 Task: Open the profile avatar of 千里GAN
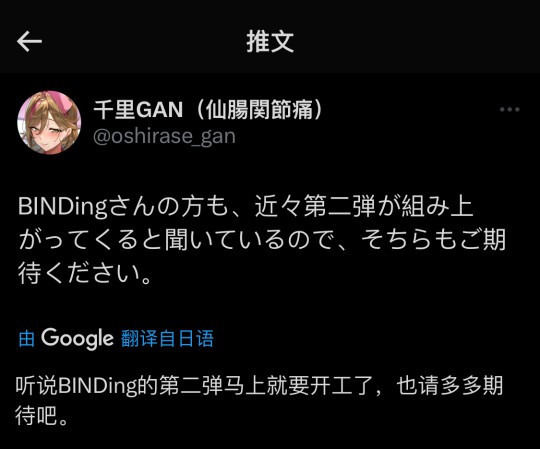49,123
